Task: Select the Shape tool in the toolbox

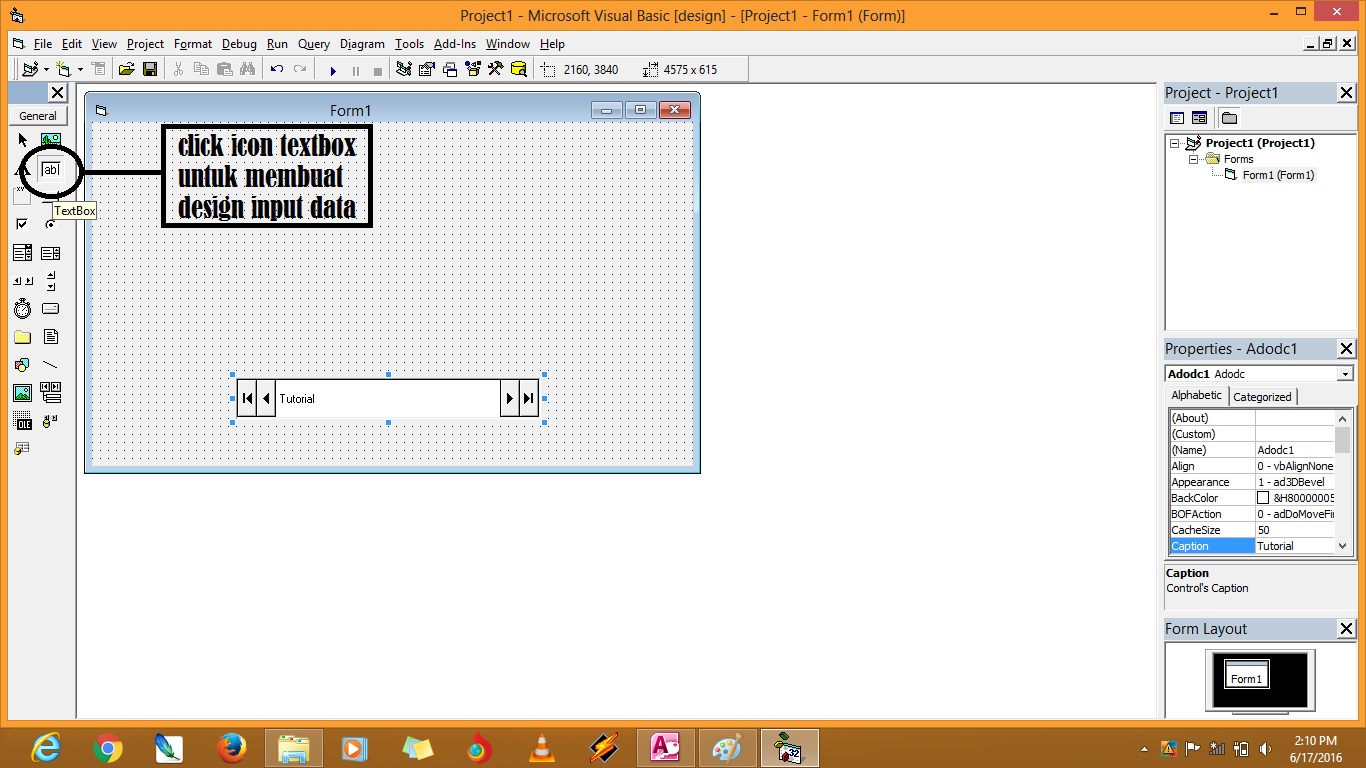Action: tap(22, 365)
